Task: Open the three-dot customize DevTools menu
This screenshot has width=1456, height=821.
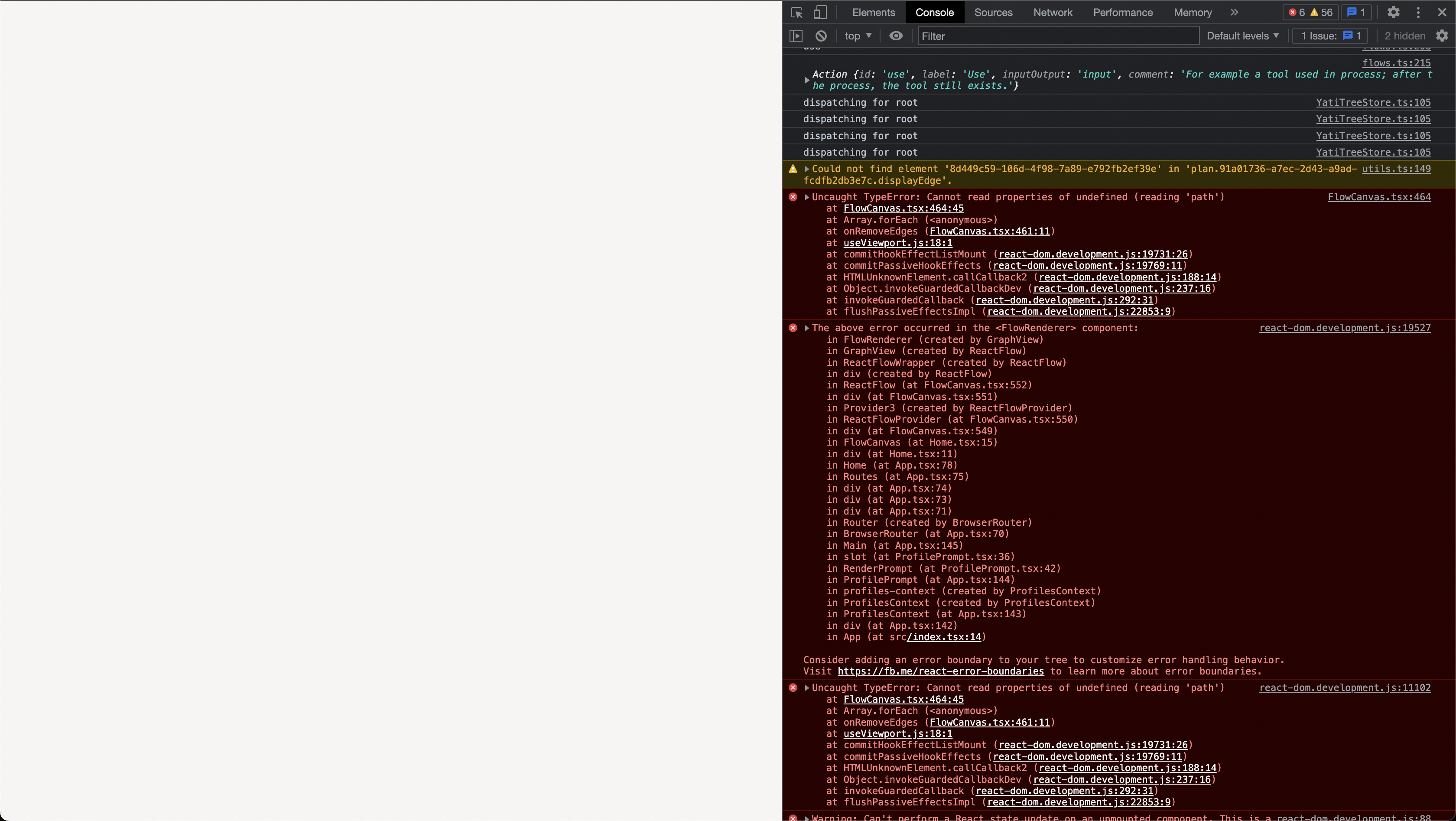Action: 1419,13
